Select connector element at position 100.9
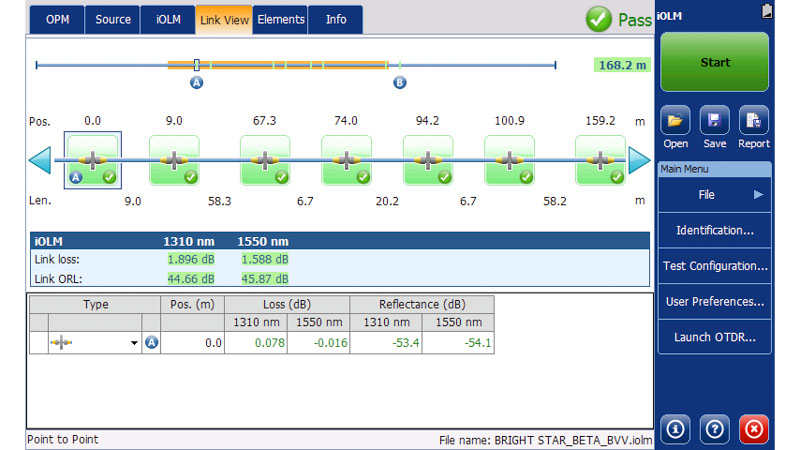This screenshot has height=450, width=800. pyautogui.click(x=509, y=160)
